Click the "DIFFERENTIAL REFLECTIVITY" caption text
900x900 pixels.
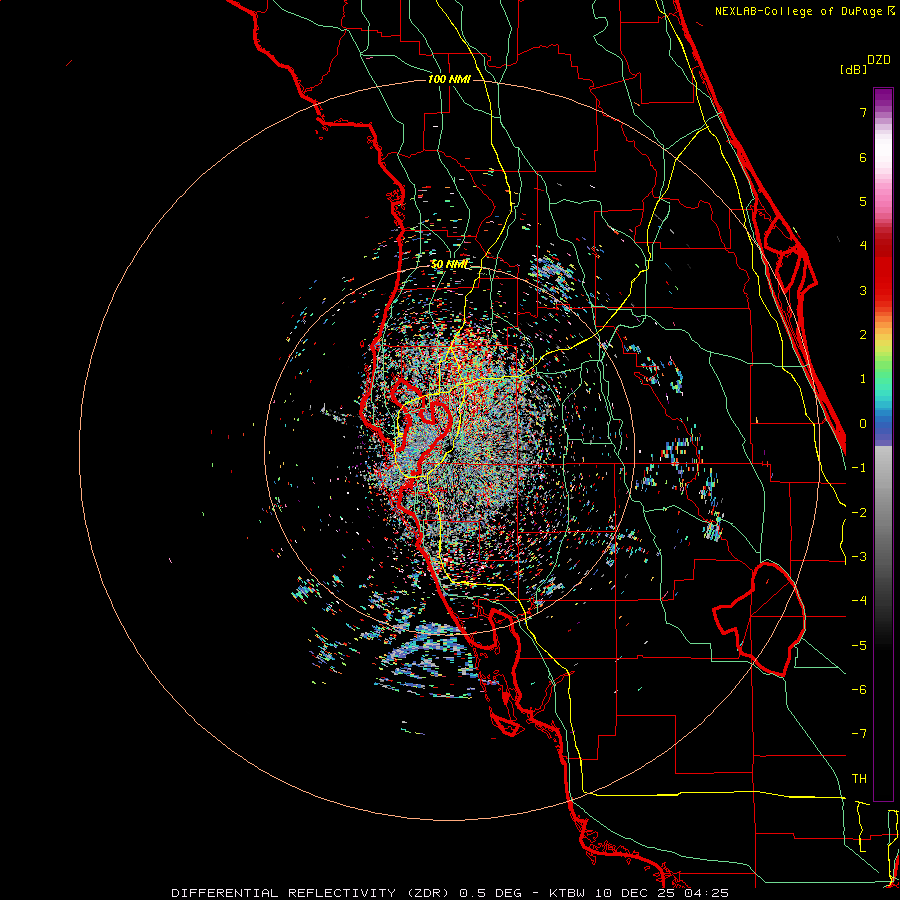284,893
